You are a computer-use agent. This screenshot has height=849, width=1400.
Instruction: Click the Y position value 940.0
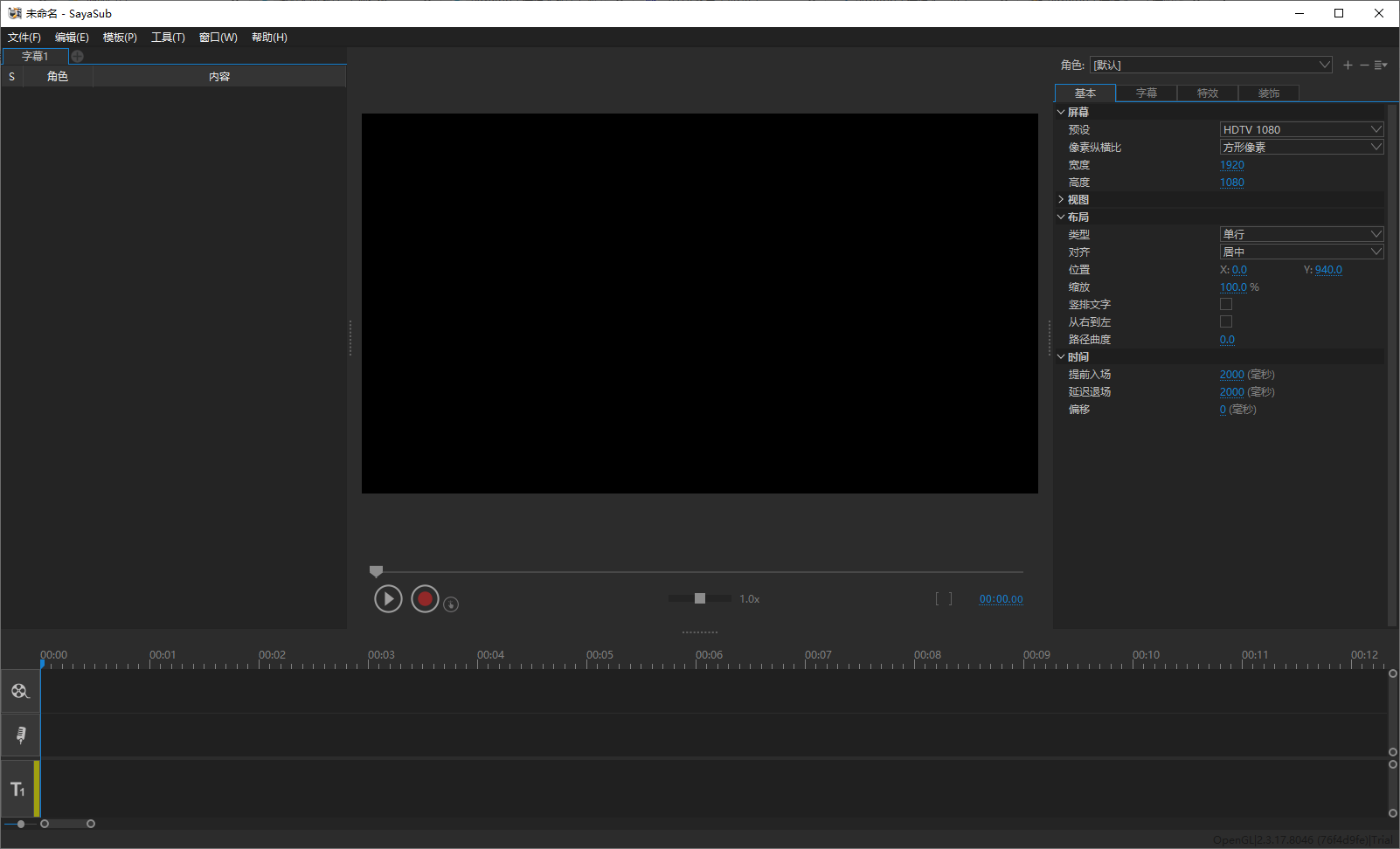point(1328,270)
